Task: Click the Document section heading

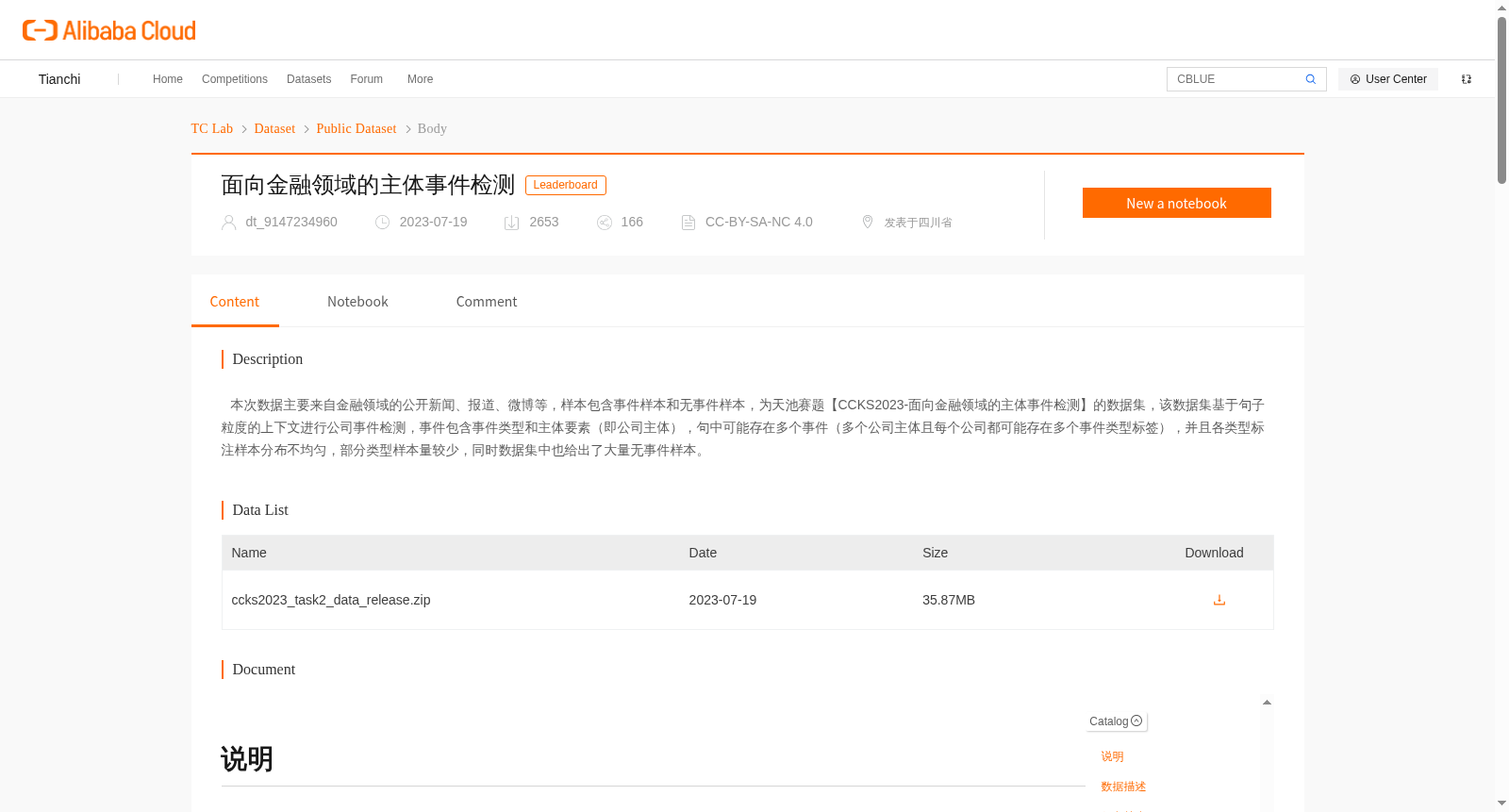Action: coord(264,670)
